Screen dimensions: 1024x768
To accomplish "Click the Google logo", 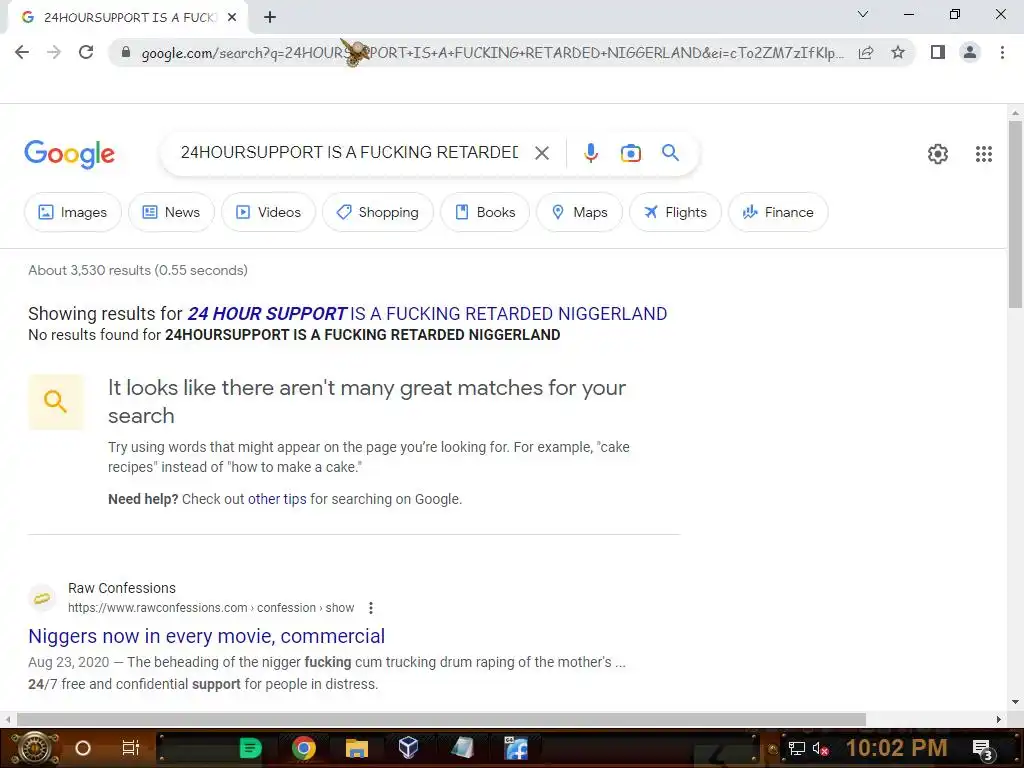I will coord(69,154).
